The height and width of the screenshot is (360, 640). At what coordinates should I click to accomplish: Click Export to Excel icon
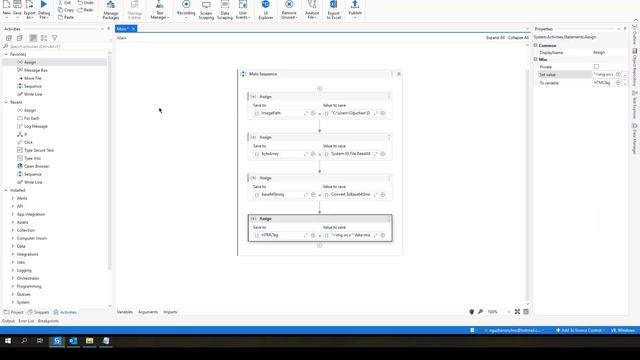point(333,4)
